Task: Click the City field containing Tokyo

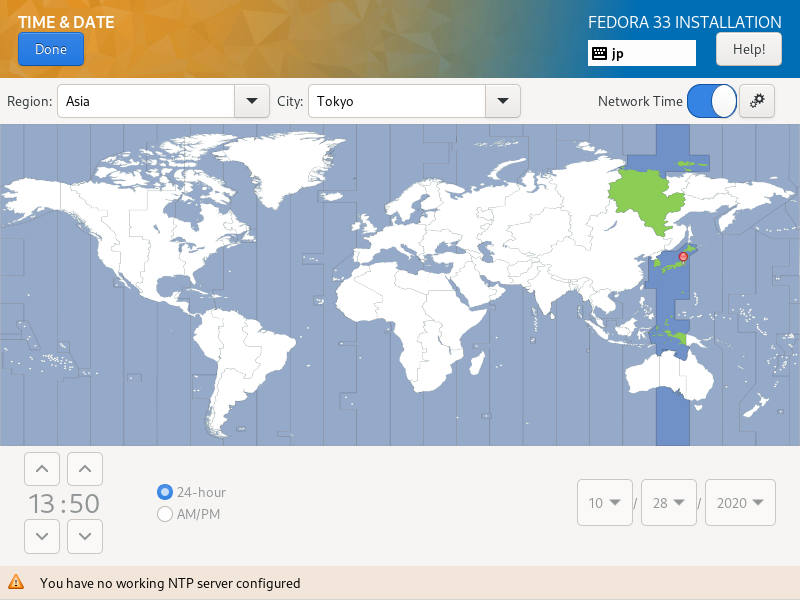Action: coord(397,101)
